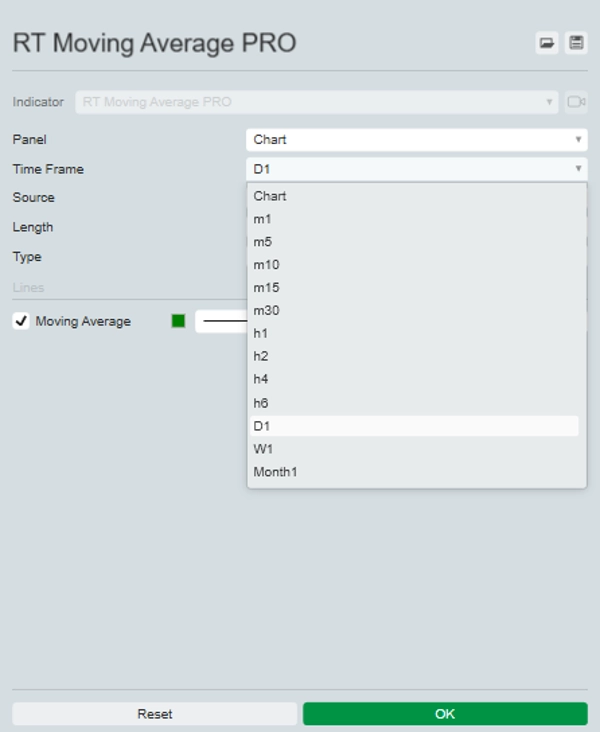Open the green Moving Average color swatch

[x=178, y=321]
